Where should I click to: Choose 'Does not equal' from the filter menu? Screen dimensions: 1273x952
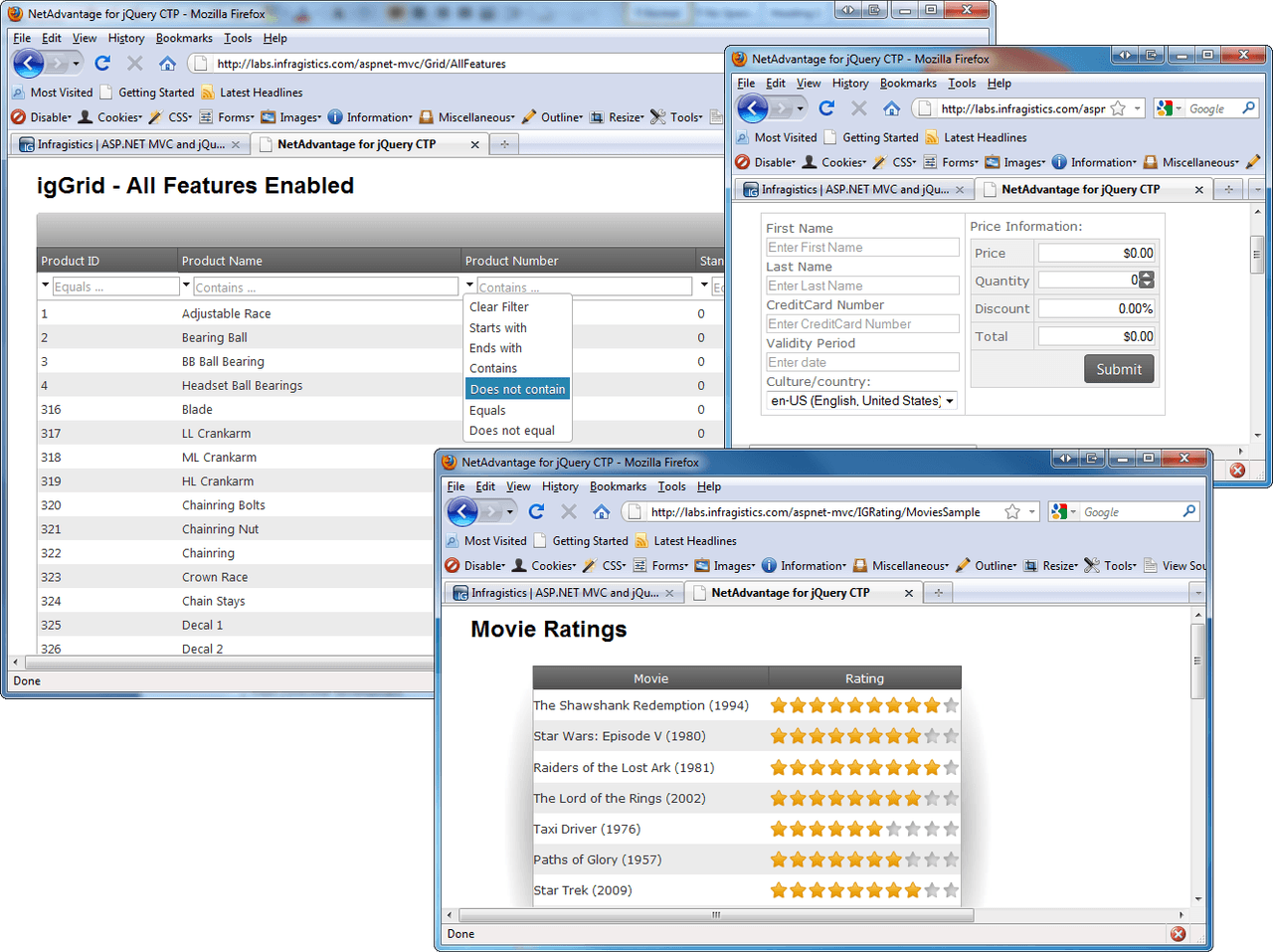pyautogui.click(x=512, y=431)
